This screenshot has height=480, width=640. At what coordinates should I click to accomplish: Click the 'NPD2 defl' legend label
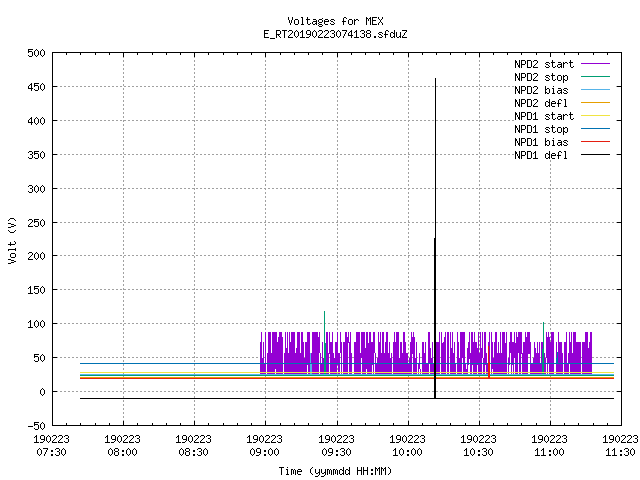pyautogui.click(x=541, y=103)
